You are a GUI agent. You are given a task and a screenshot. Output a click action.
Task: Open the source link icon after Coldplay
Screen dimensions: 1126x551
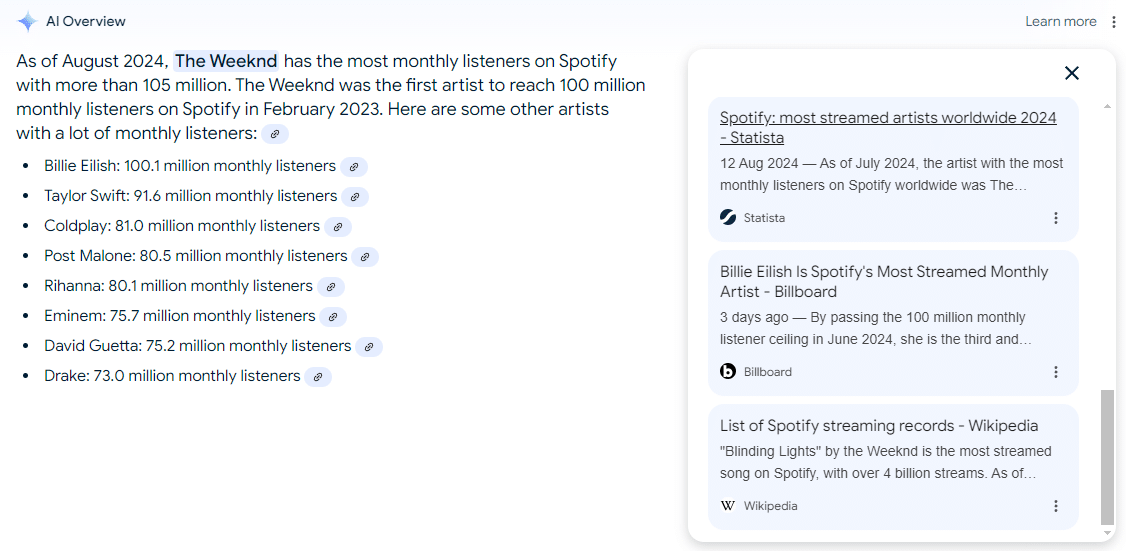click(x=338, y=227)
